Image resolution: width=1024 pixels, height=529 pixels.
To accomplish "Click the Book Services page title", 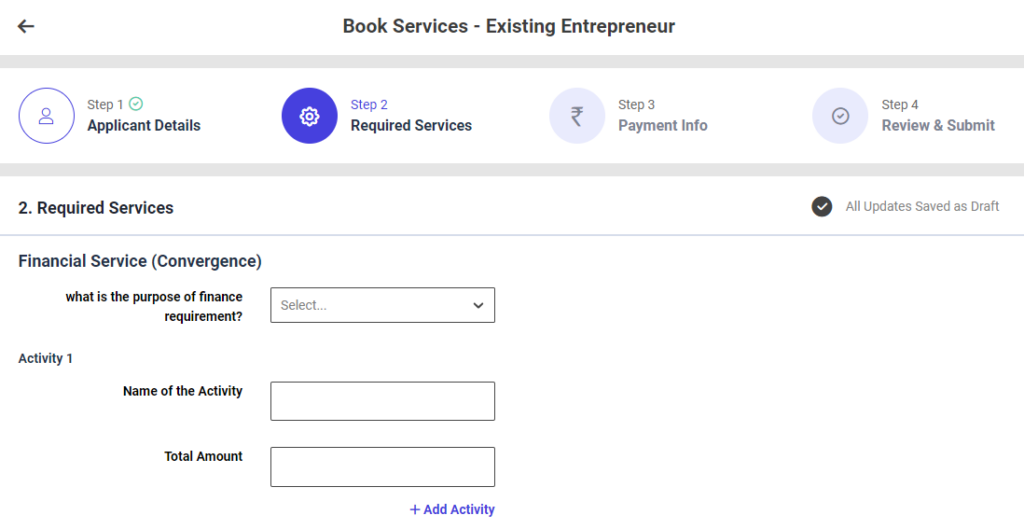I will coord(508,26).
